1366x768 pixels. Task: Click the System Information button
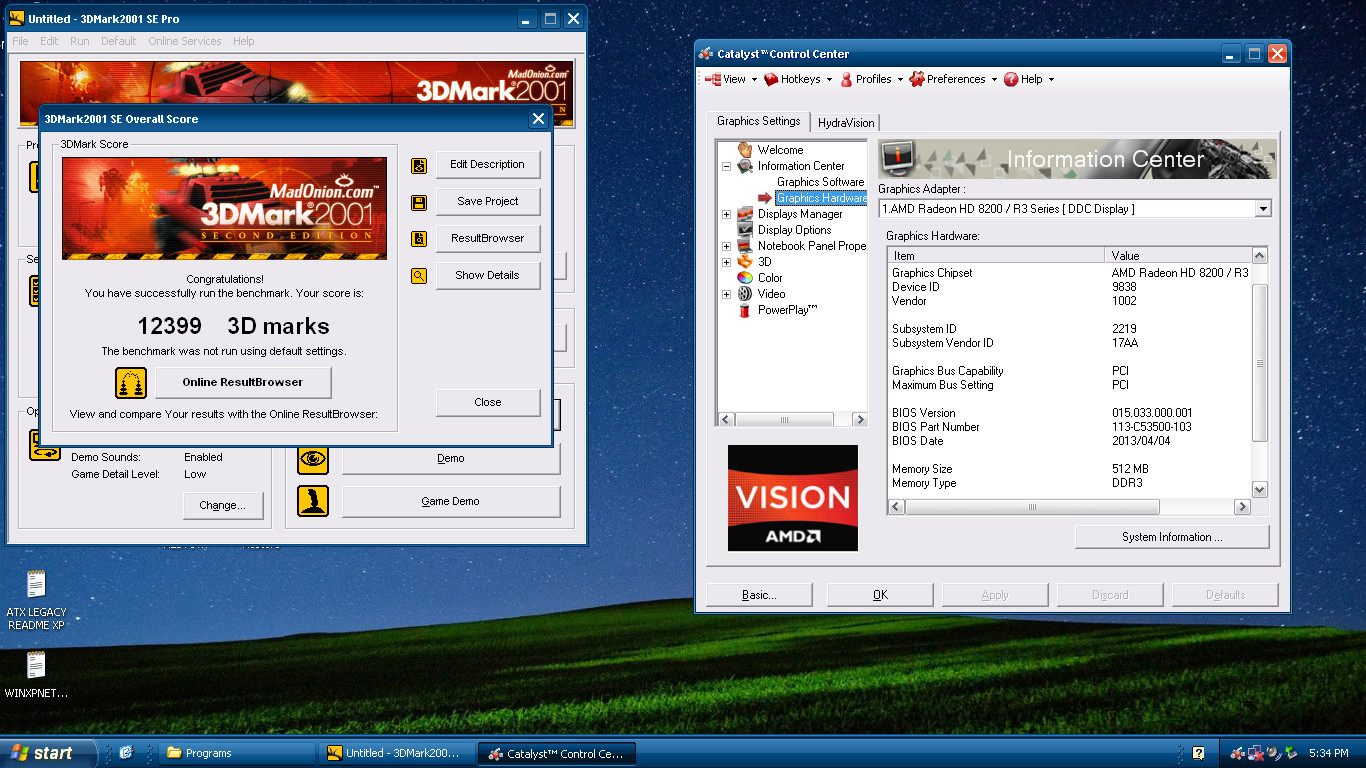tap(1172, 537)
